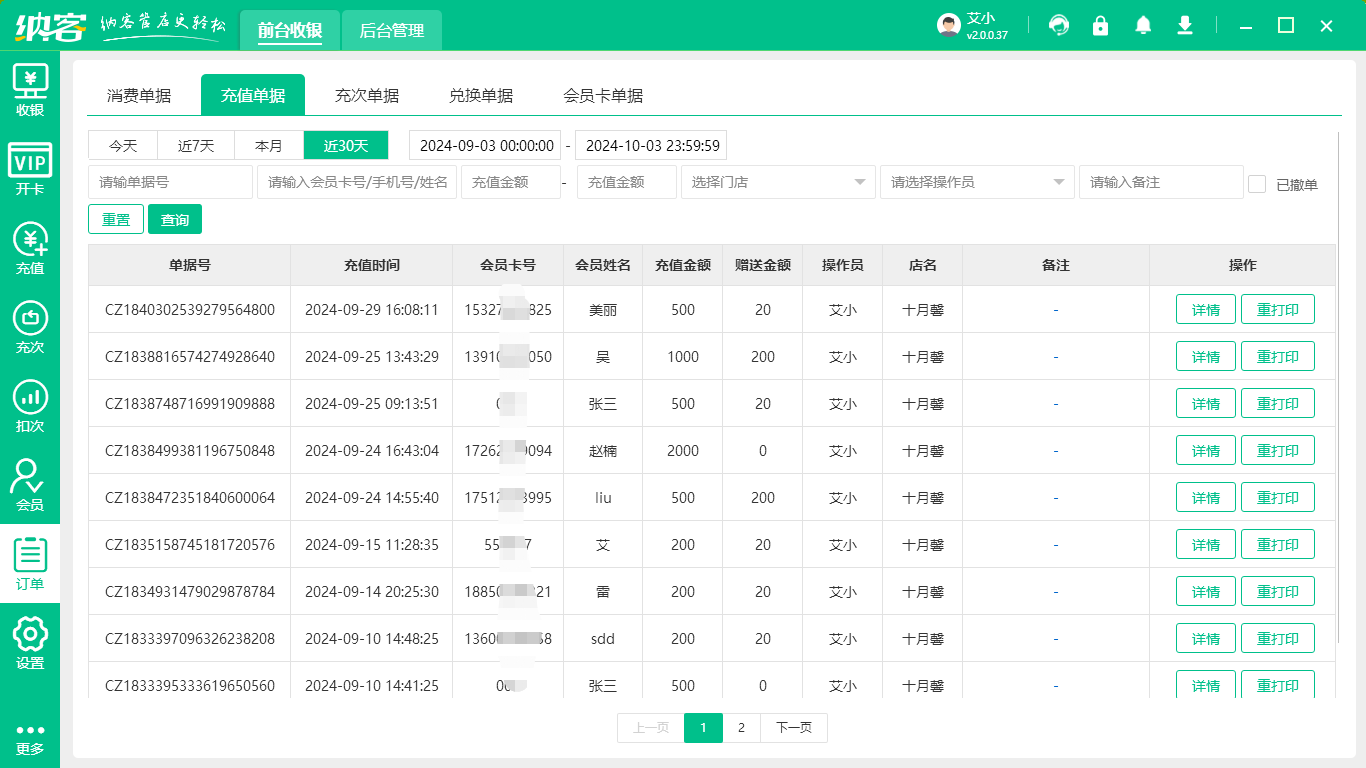
Task: Click the timestamp 2024-09-25 09:13:51
Action: pyautogui.click(x=372, y=404)
